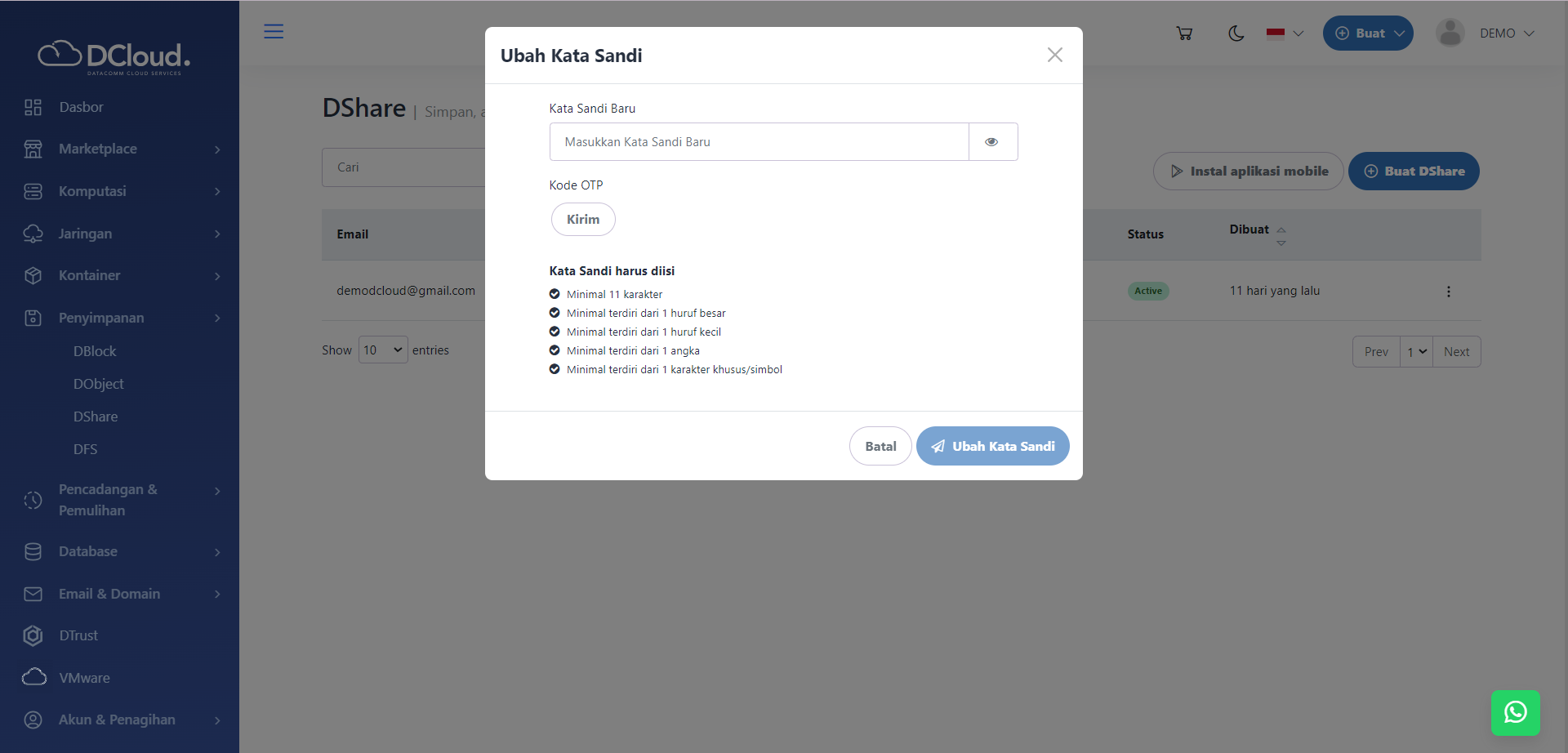1568x753 pixels.
Task: Expand the DEMO account menu
Action: click(1507, 33)
